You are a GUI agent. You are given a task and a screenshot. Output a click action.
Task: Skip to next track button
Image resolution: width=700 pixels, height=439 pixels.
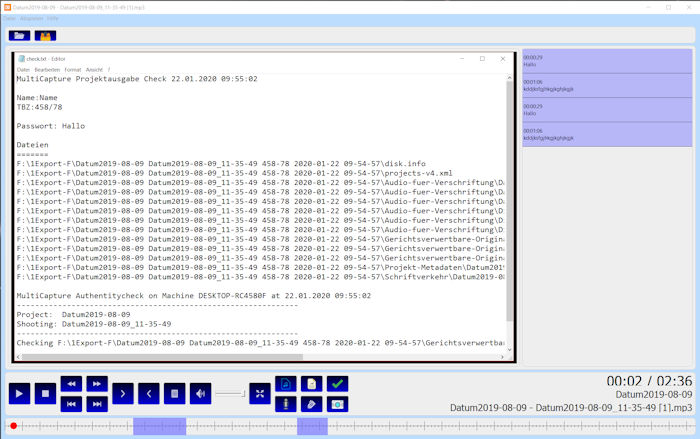click(x=97, y=403)
